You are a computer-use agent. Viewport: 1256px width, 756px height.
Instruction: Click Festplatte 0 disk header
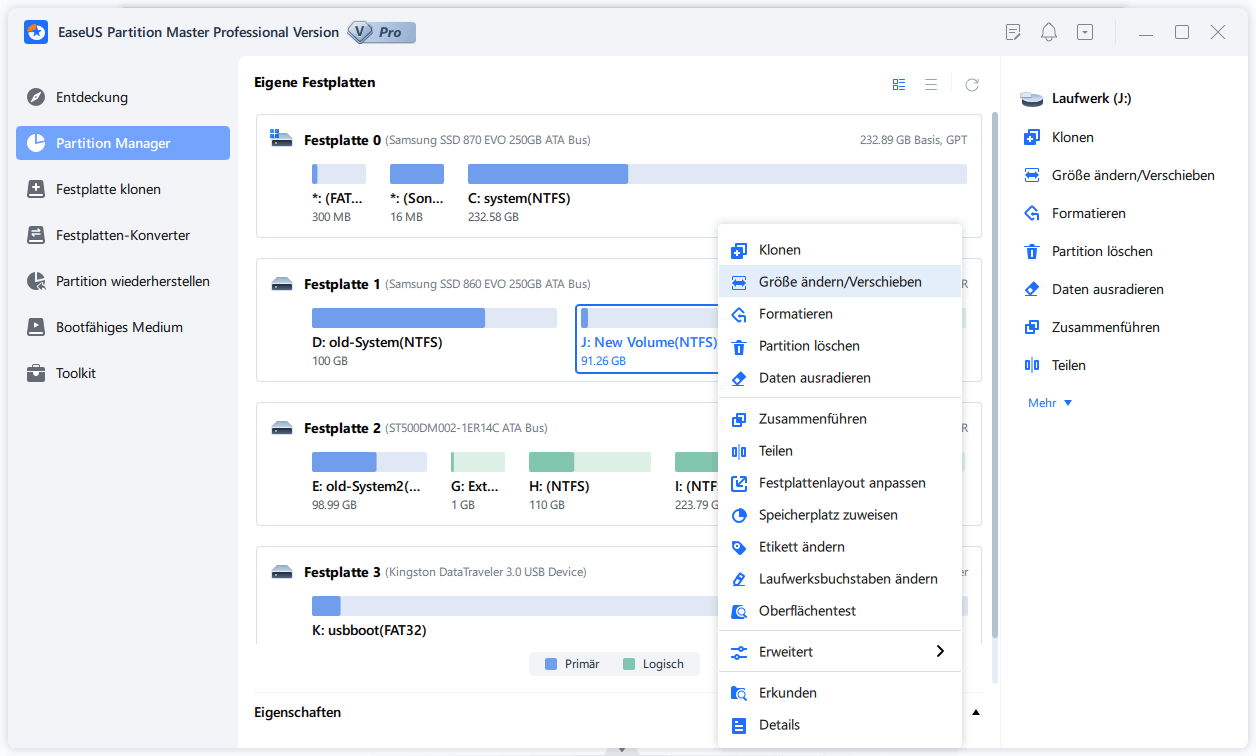tap(342, 141)
